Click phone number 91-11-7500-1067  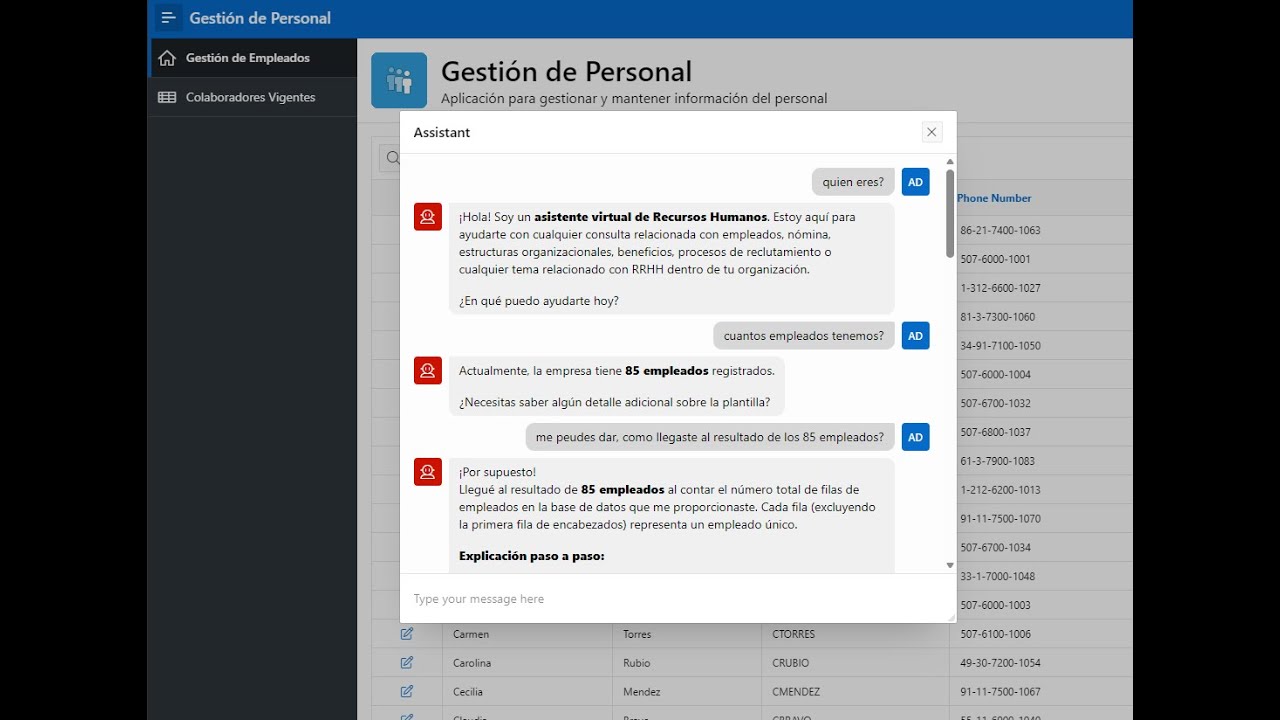coord(1000,692)
